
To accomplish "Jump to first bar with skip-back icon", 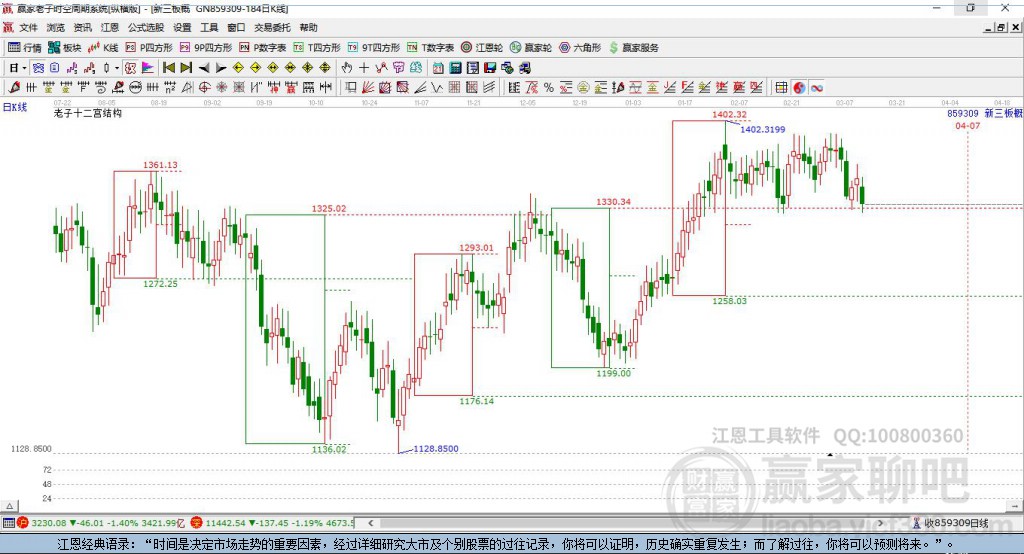I will point(168,68).
